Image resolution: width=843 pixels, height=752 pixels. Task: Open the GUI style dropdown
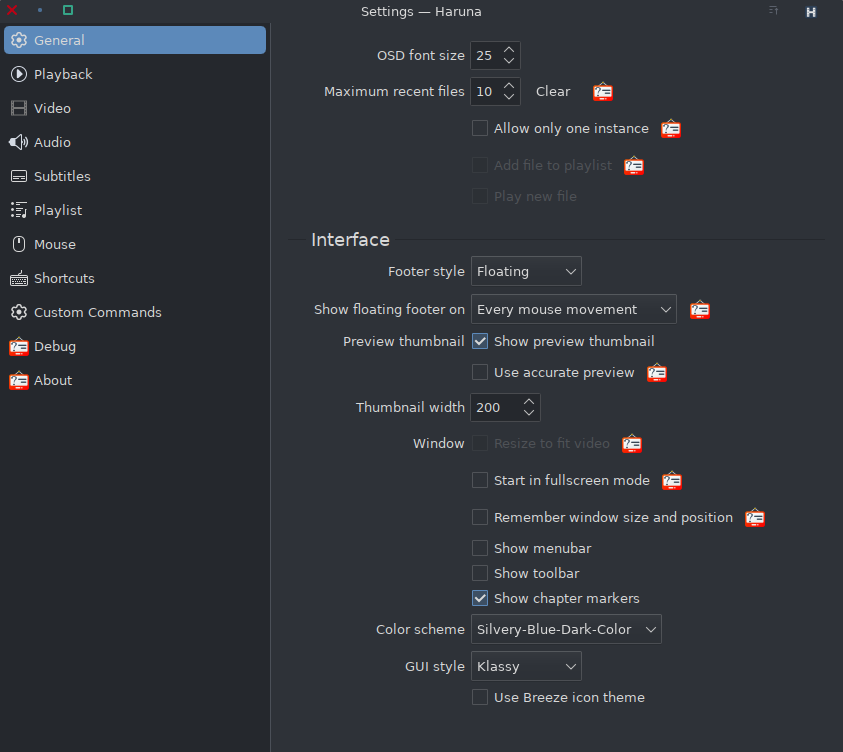point(526,666)
